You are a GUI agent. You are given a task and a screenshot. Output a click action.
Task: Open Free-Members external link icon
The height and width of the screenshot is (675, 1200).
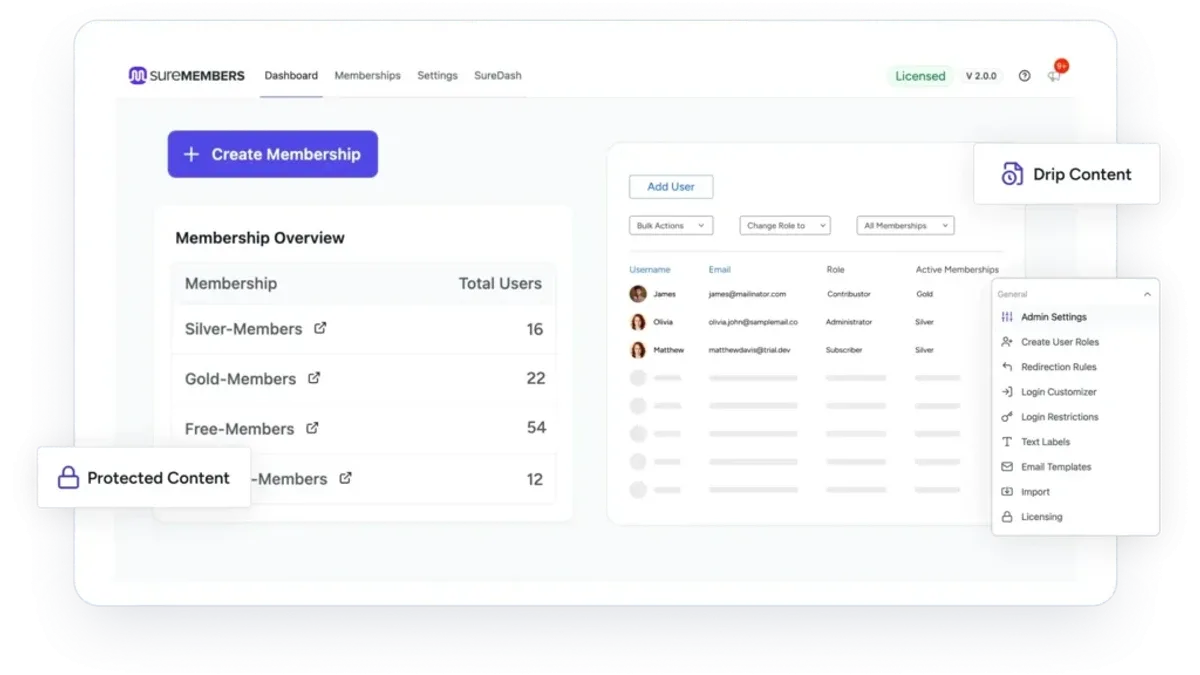(x=312, y=428)
